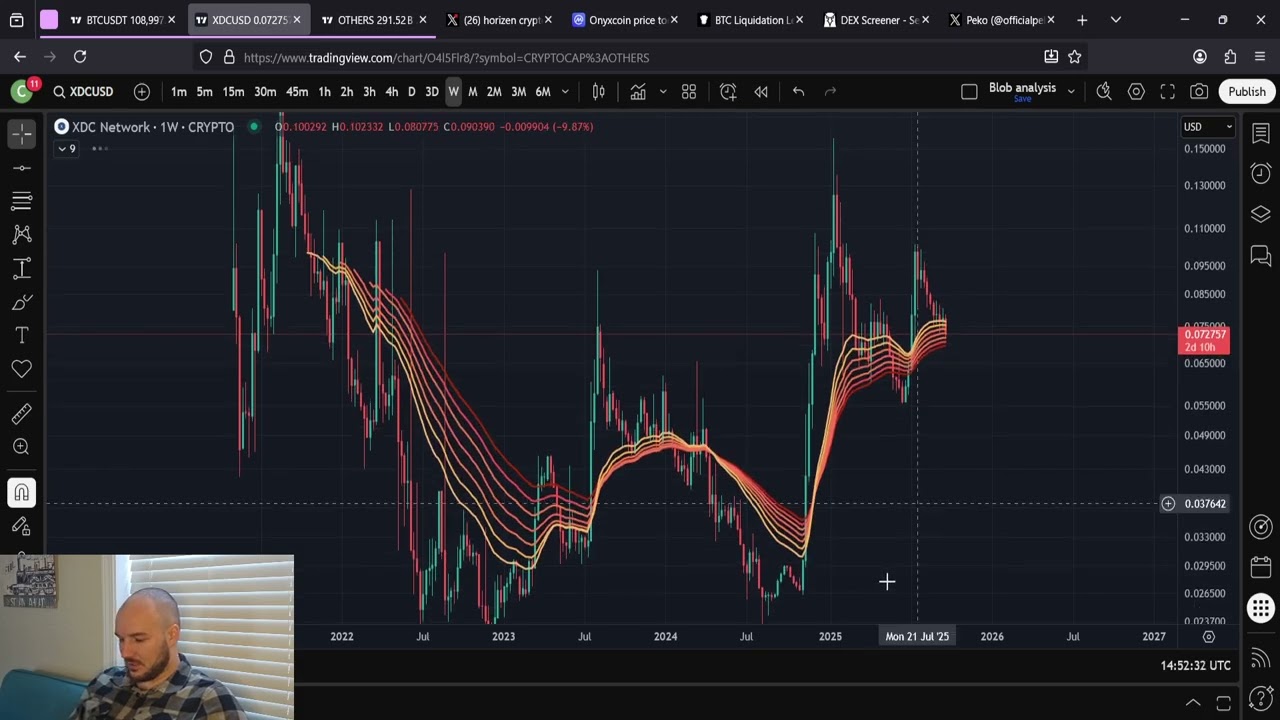Open quick search
Image resolution: width=1280 pixels, height=720 pixels.
(x=1104, y=92)
